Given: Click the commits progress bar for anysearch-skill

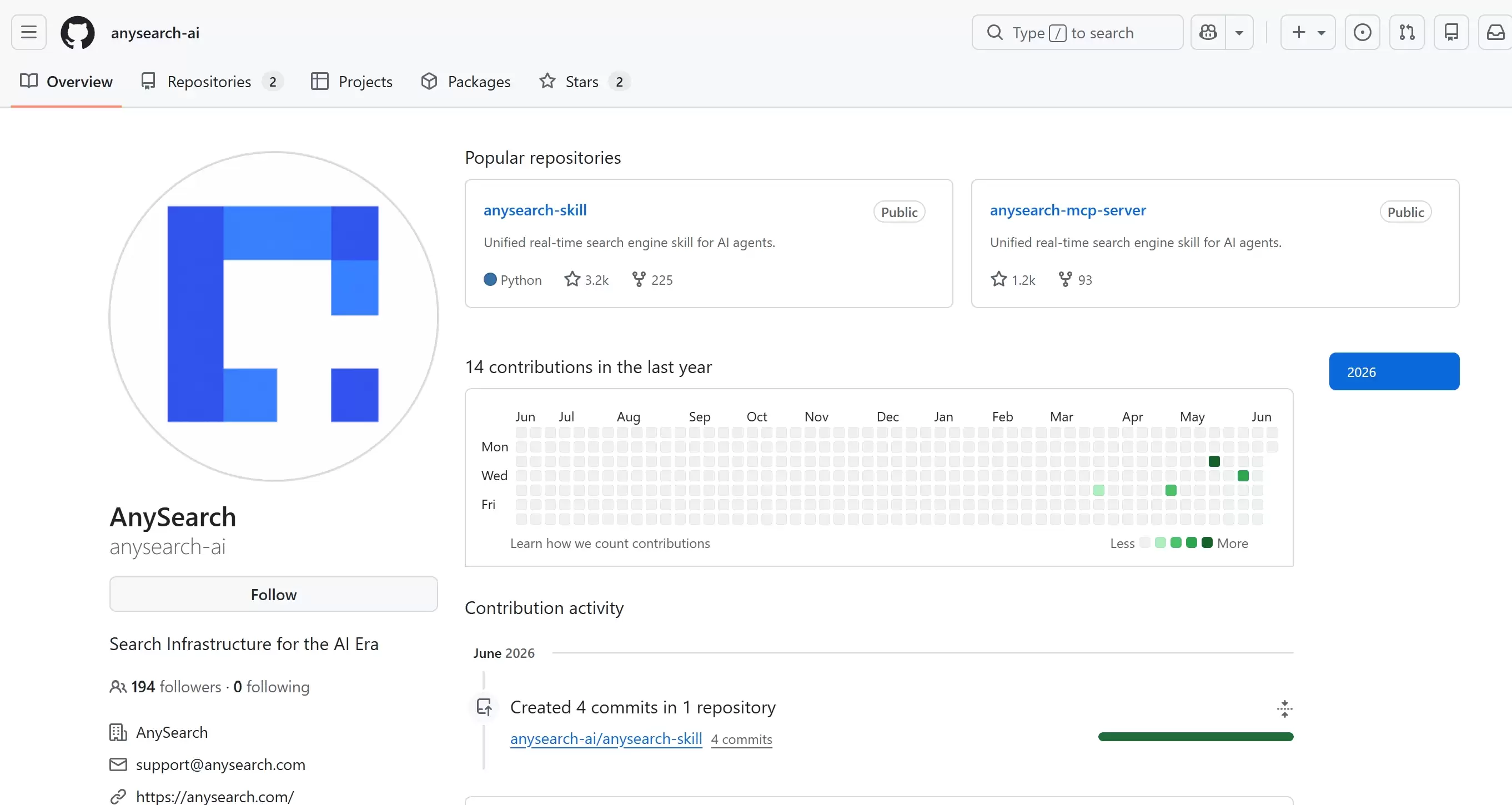Looking at the screenshot, I should point(1195,737).
